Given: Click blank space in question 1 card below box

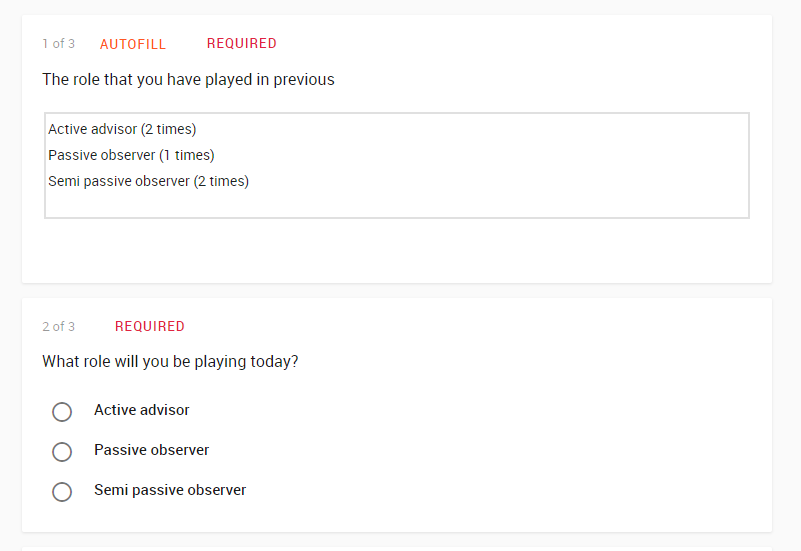Looking at the screenshot, I should click(397, 250).
